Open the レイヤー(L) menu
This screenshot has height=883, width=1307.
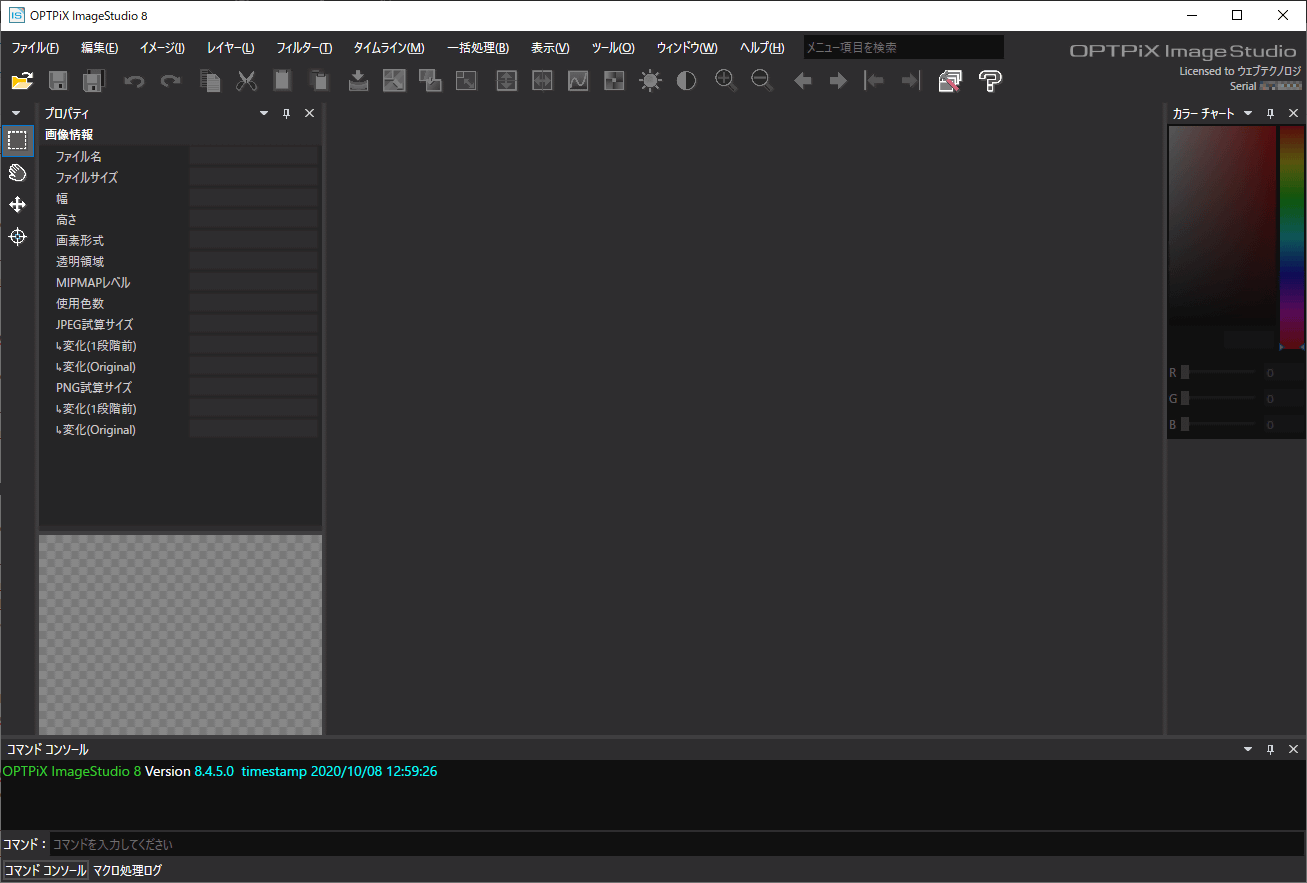point(230,48)
